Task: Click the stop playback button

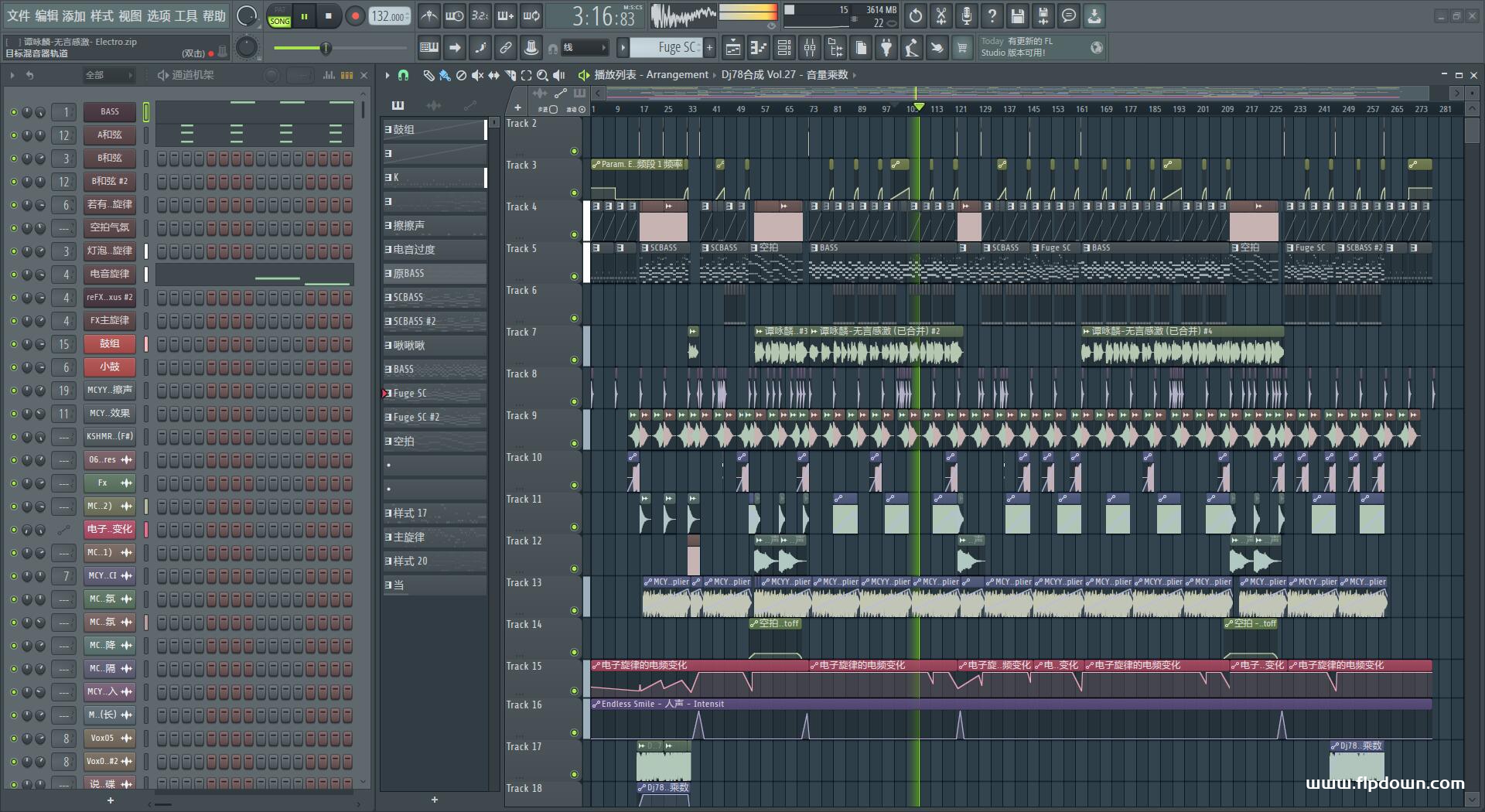Action: 329,16
